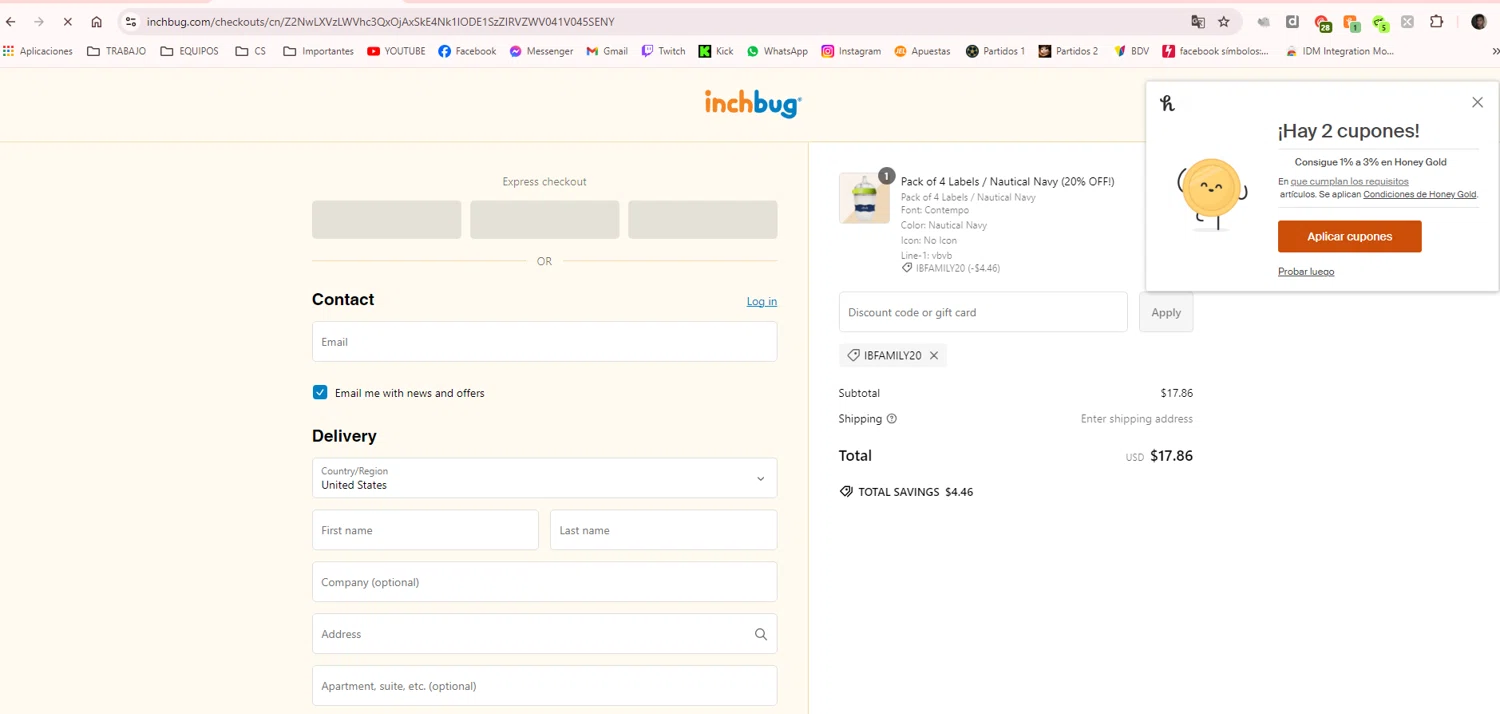The width and height of the screenshot is (1500, 714).
Task: Click the product thumbnail image
Action: [x=864, y=198]
